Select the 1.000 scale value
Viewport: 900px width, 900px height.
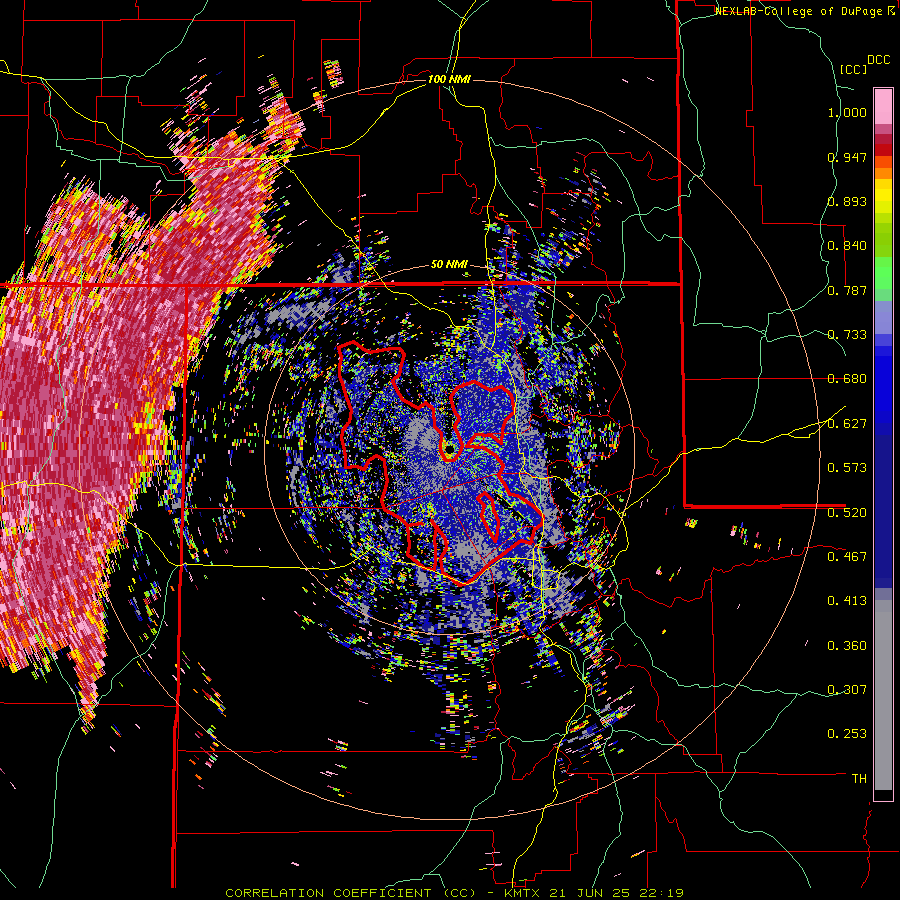[x=847, y=112]
